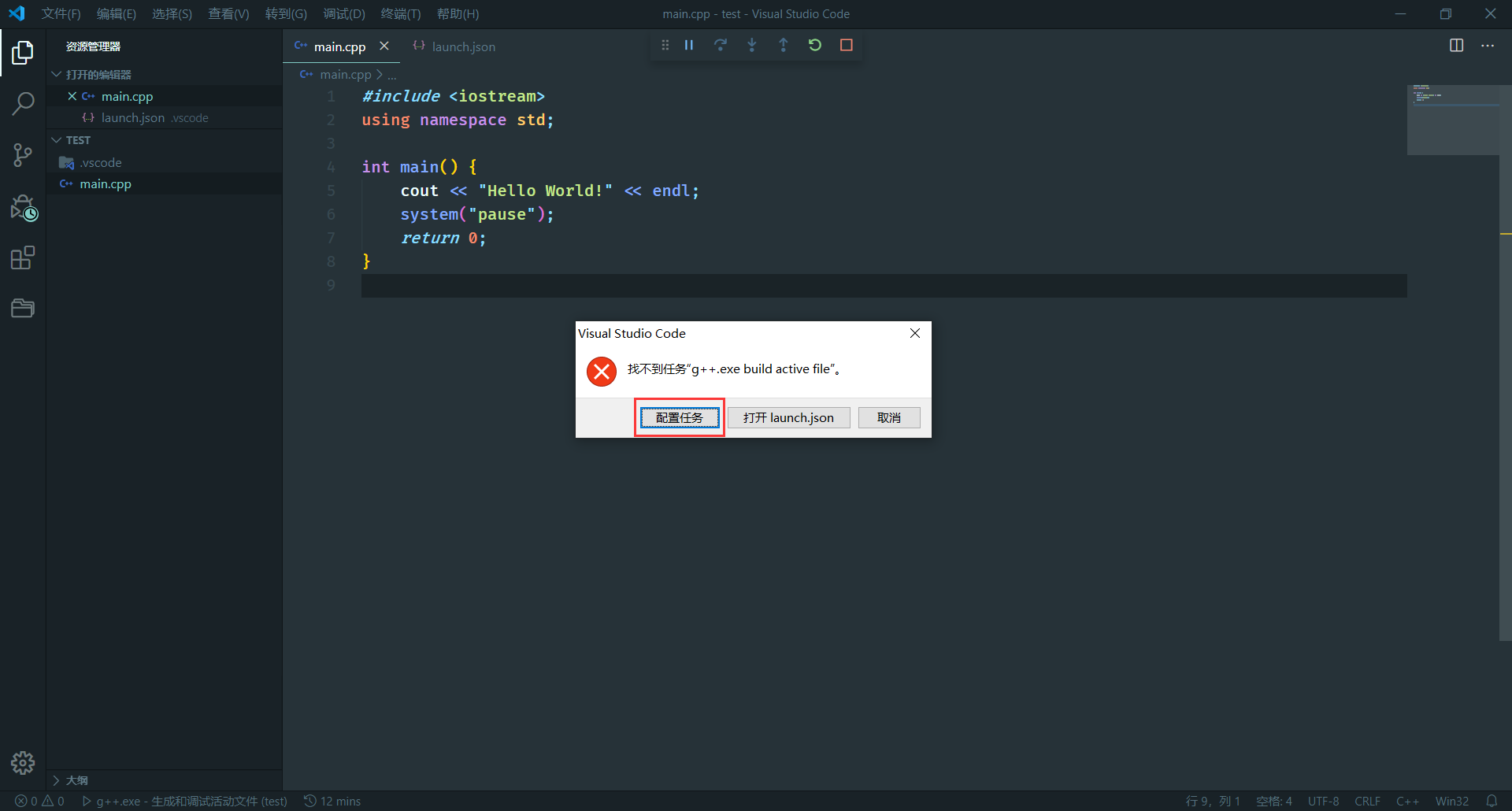Place cursor on empty line 9
Viewport: 1512px width, 811px height.
click(x=884, y=285)
